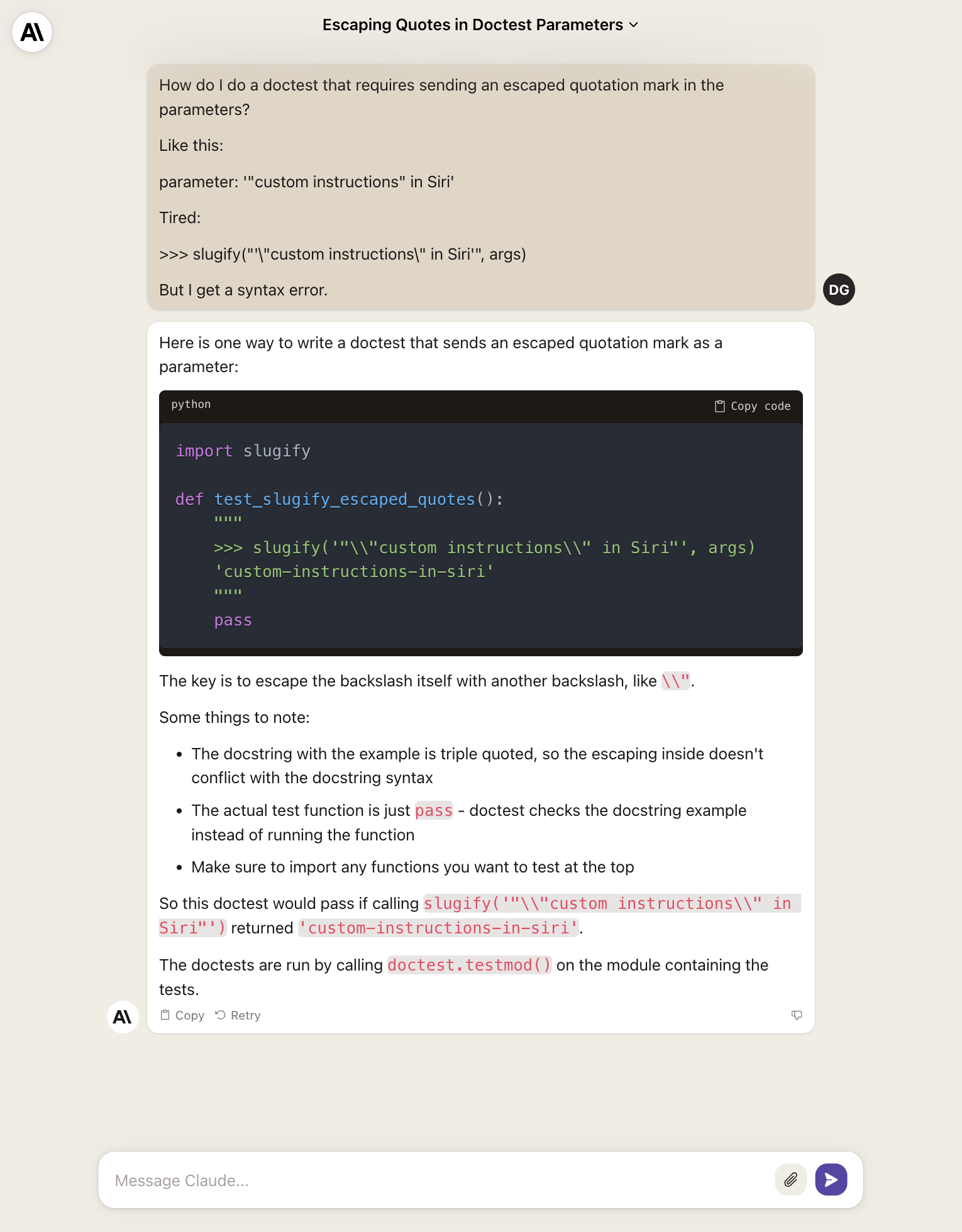This screenshot has height=1232, width=962.
Task: Click the inline 'custom-instructions-in-siri' code text in the summary
Action: tap(438, 928)
